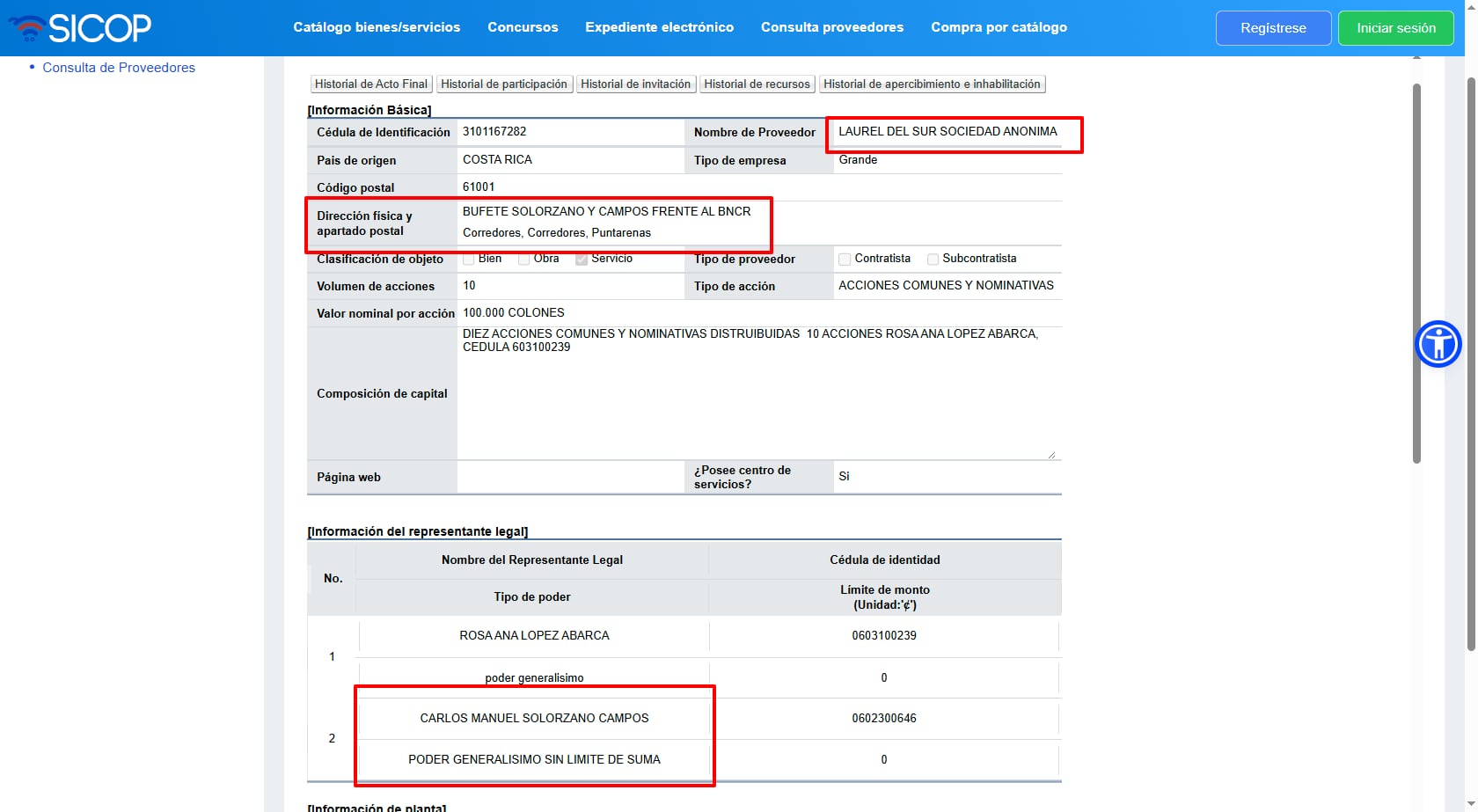The width and height of the screenshot is (1478, 812).
Task: Click the Iniciar sesión button
Action: point(1395,28)
